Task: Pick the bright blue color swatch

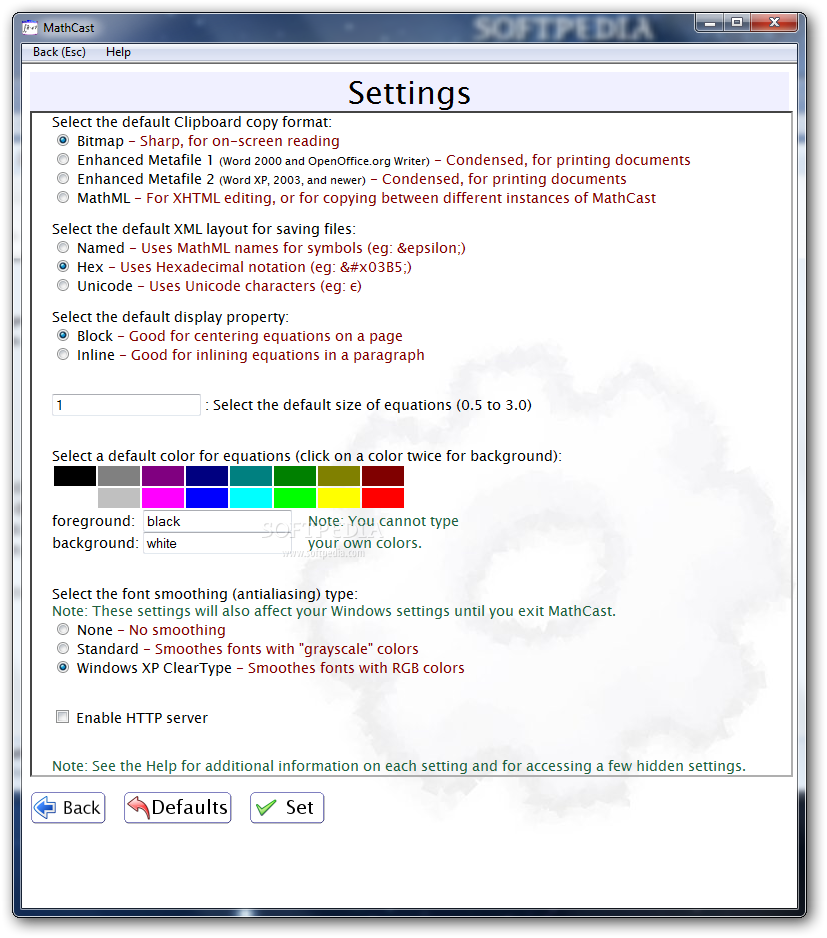Action: (206, 498)
